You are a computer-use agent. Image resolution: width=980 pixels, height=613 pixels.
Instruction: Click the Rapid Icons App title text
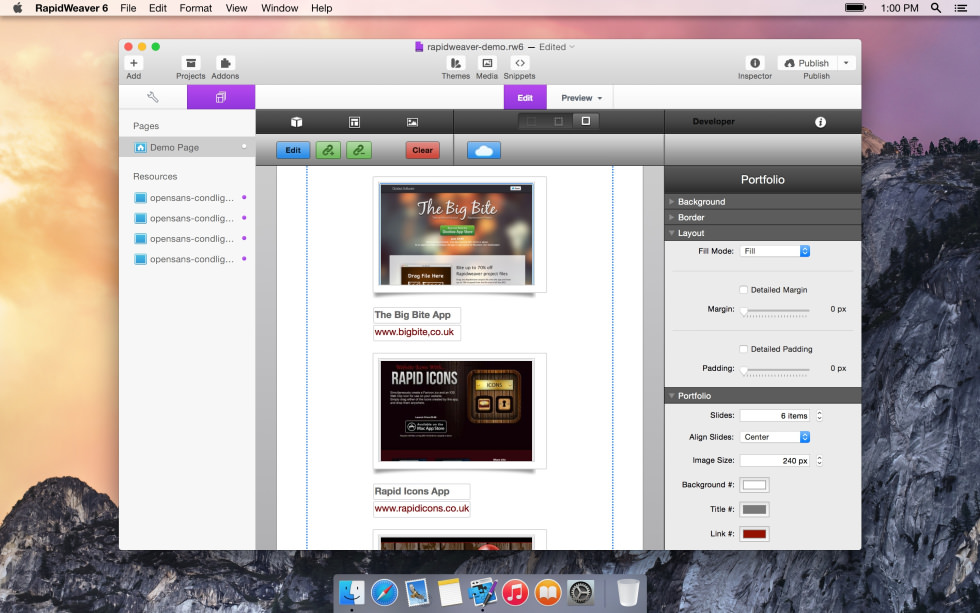click(412, 491)
